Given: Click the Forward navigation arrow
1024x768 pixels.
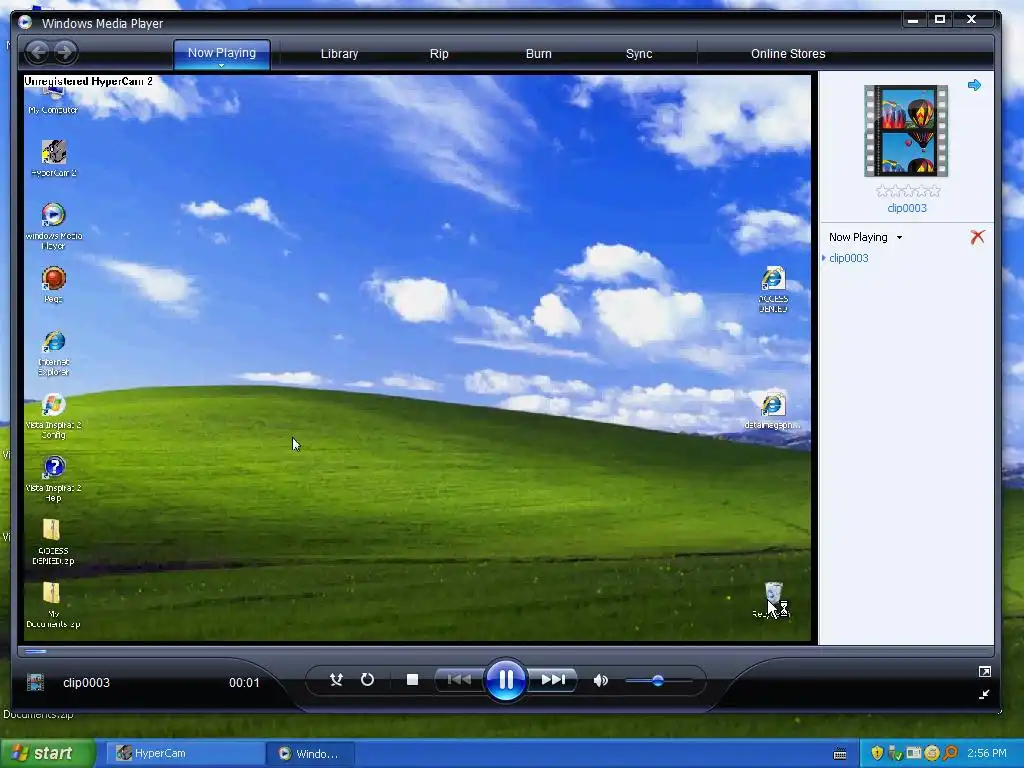Looking at the screenshot, I should pos(65,52).
